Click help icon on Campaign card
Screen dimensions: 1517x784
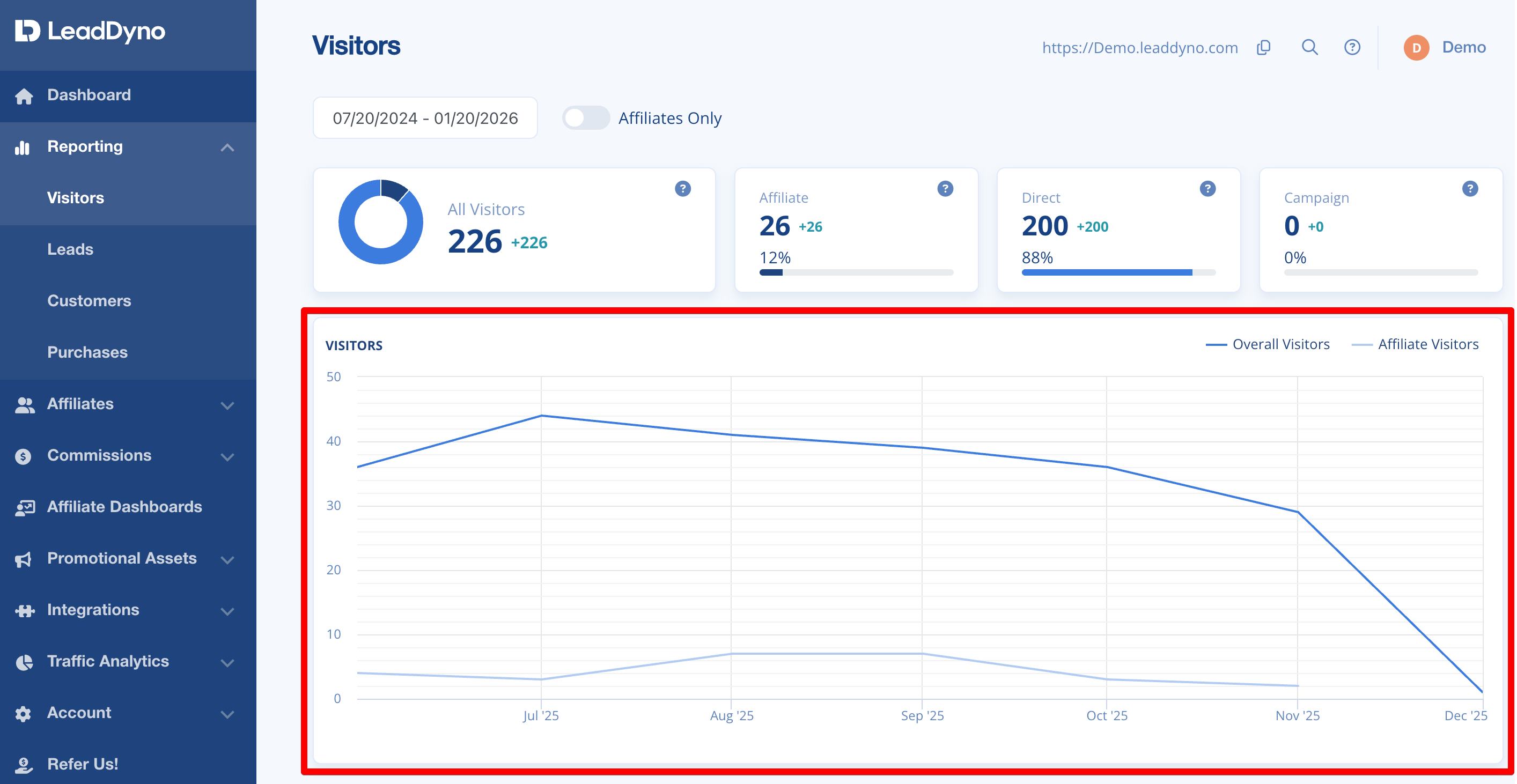tap(1470, 189)
